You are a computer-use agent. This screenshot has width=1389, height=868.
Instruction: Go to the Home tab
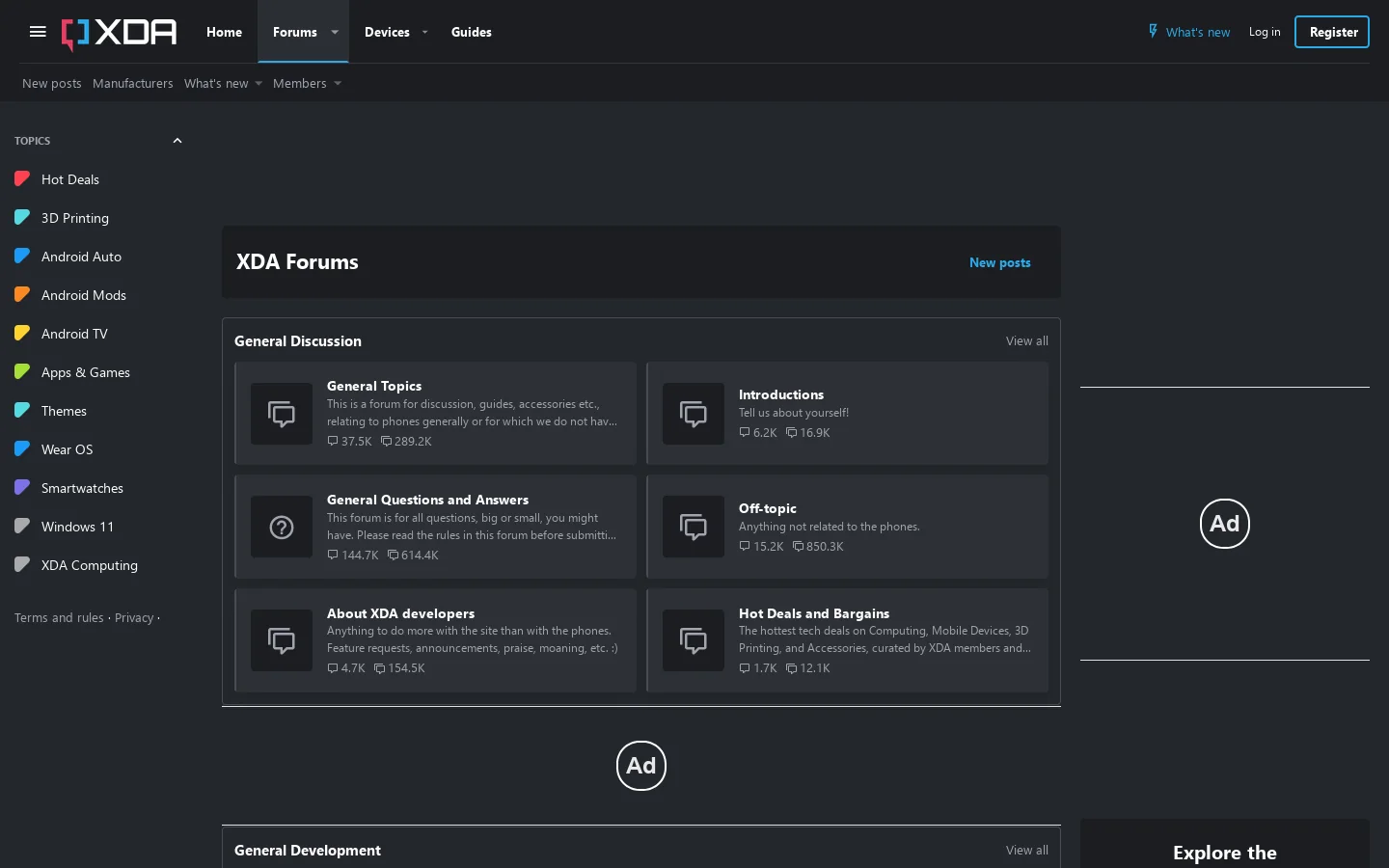click(224, 32)
